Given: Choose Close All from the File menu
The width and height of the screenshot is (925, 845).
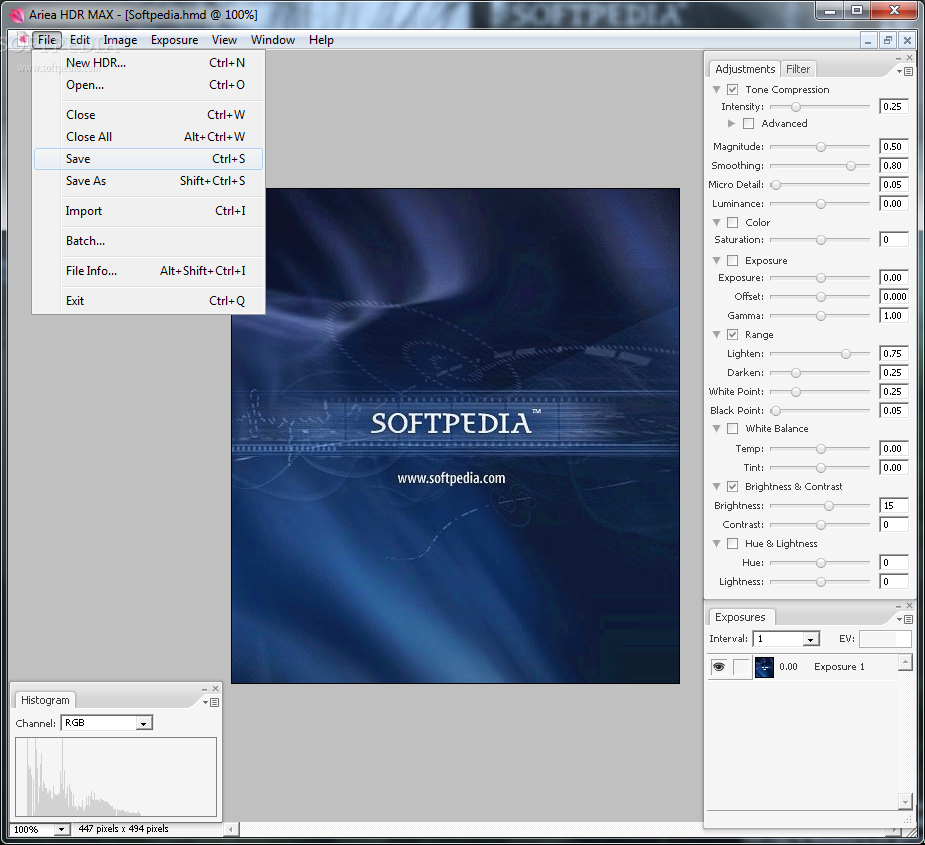Looking at the screenshot, I should click(148, 137).
